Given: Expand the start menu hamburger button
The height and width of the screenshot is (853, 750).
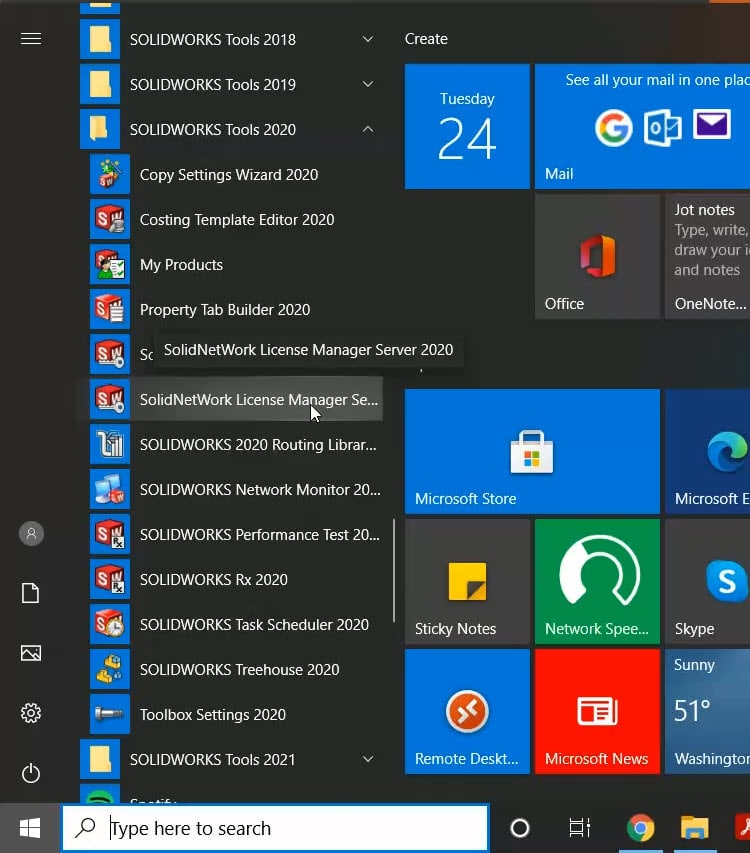Looking at the screenshot, I should [31, 39].
